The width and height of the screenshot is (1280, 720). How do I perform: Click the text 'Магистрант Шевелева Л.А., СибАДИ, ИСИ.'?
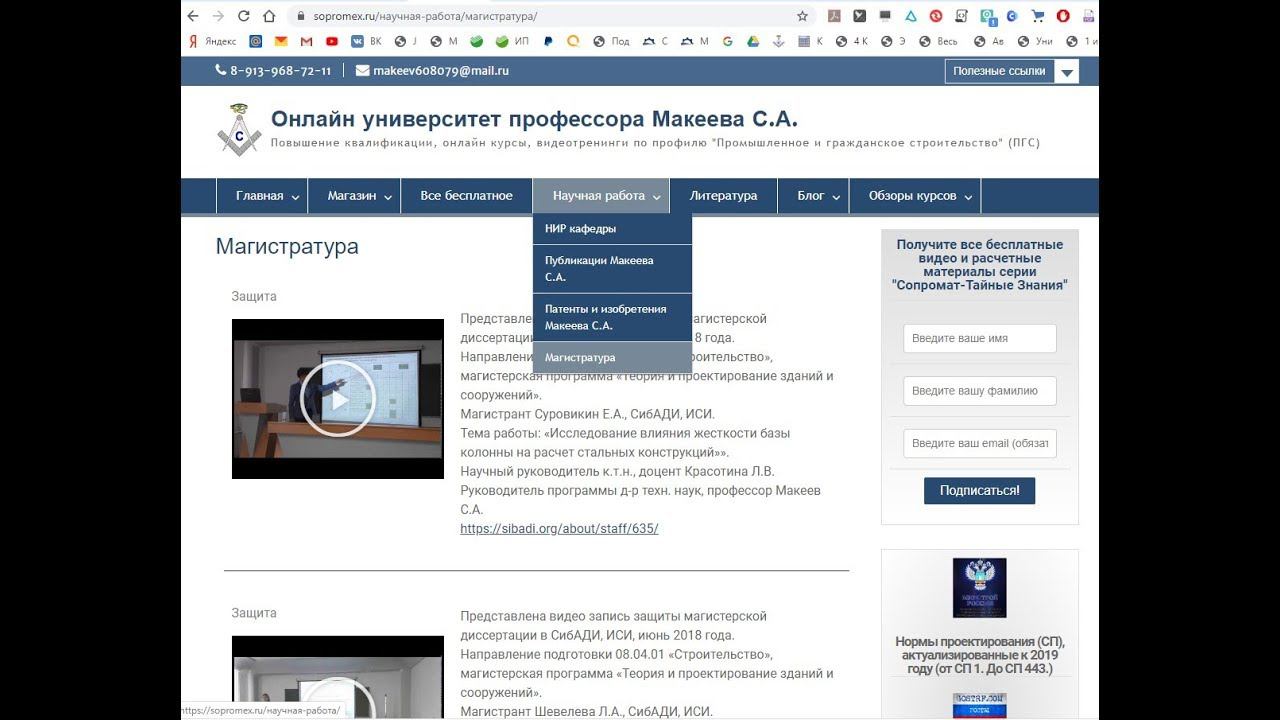coord(586,711)
